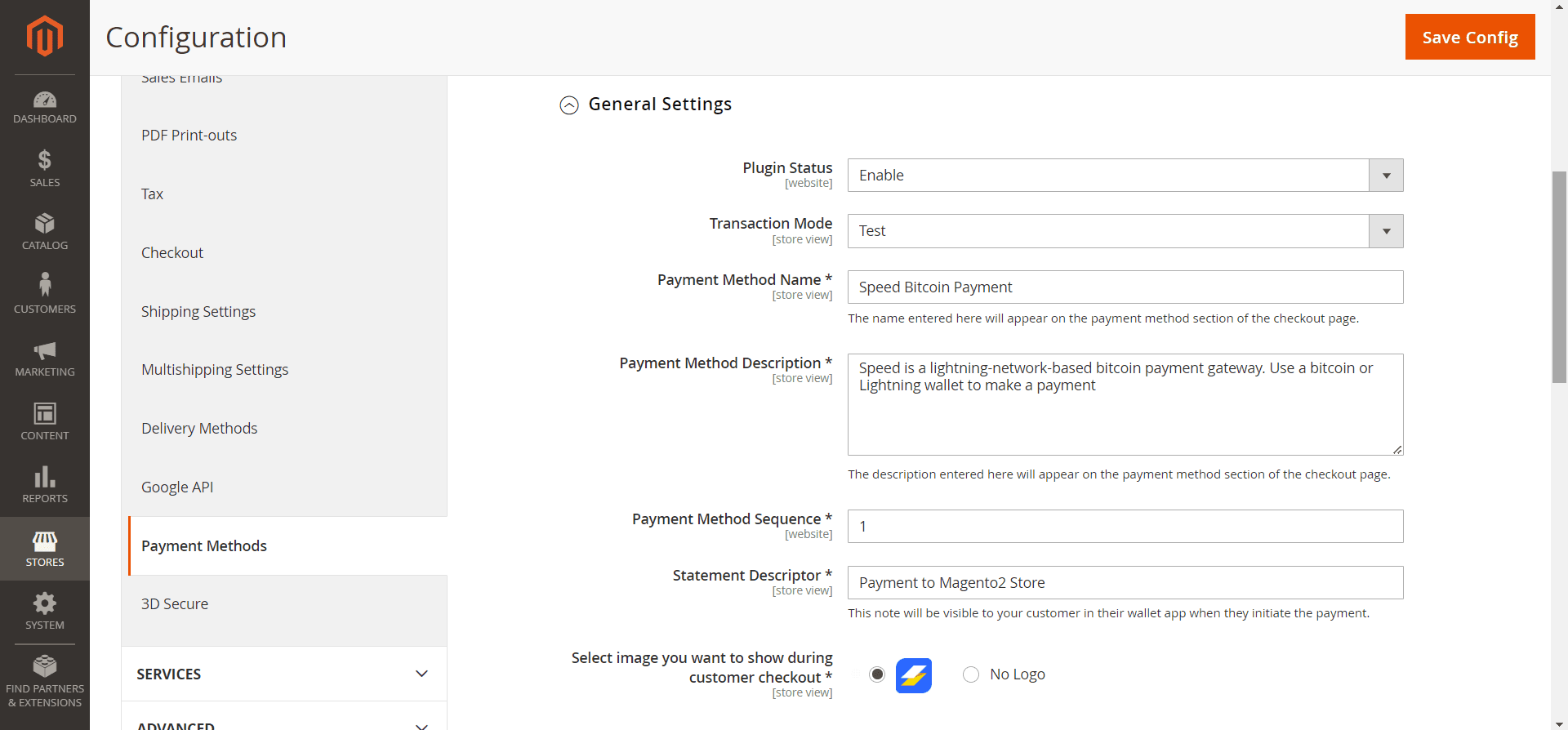Select the Payment Methods tab
The width and height of the screenshot is (1568, 730).
(287, 546)
